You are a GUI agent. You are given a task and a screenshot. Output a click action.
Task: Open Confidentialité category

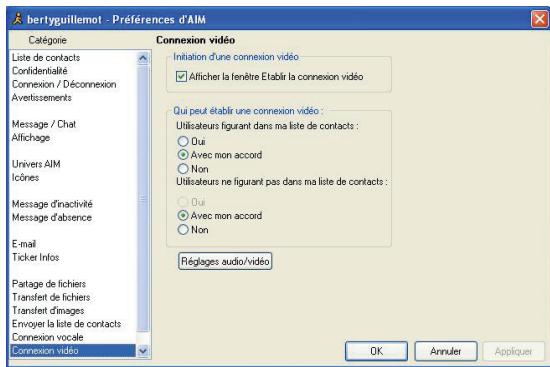[x=40, y=71]
